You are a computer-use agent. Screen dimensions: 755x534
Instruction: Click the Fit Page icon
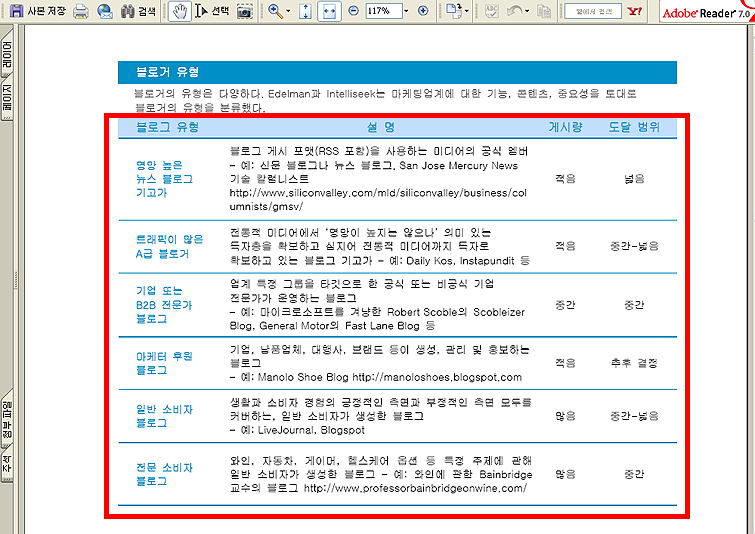pos(305,11)
